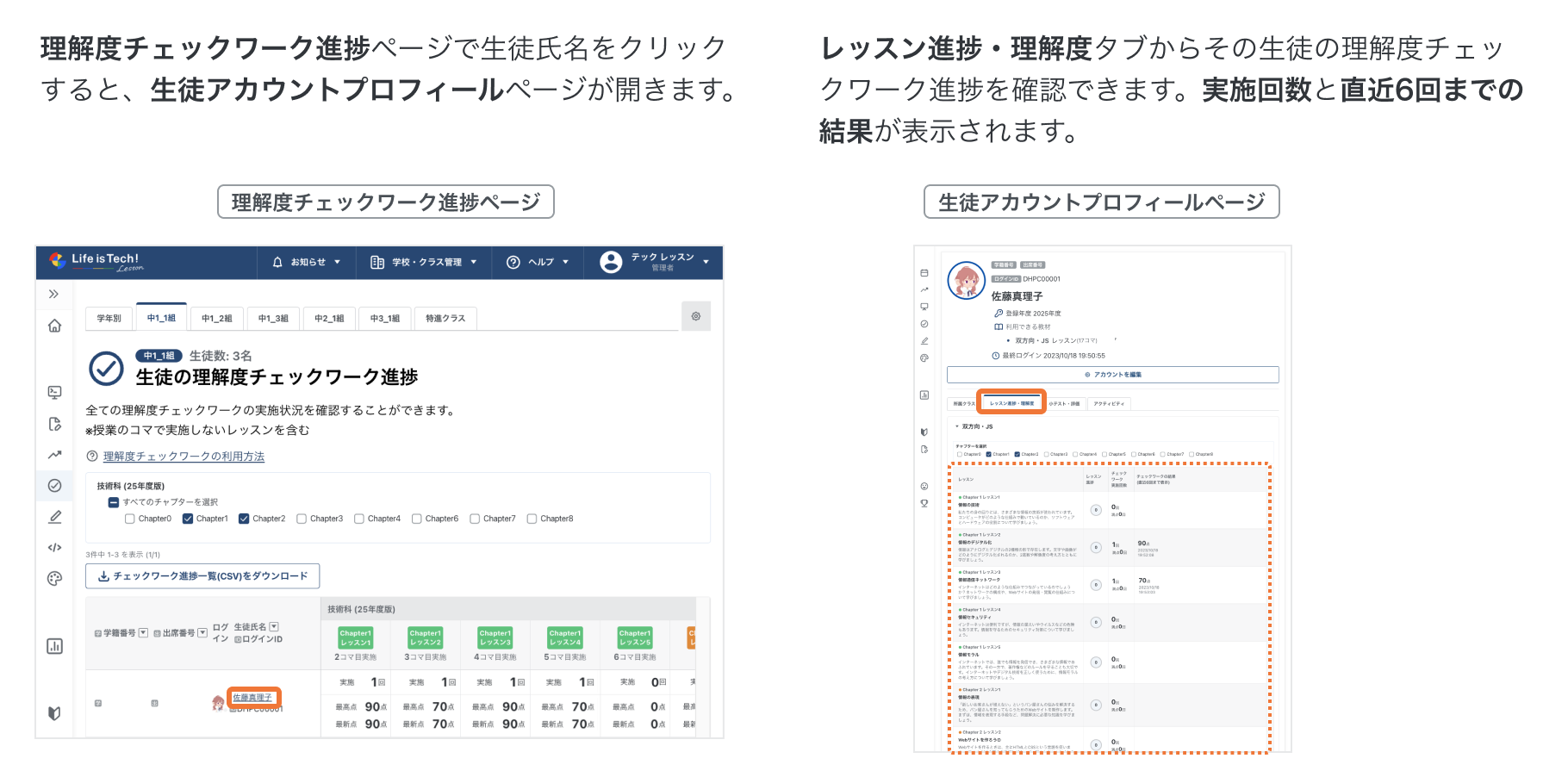This screenshot has width=1568, height=777.
Task: Click the home icon in the sidebar
Action: tap(54, 326)
